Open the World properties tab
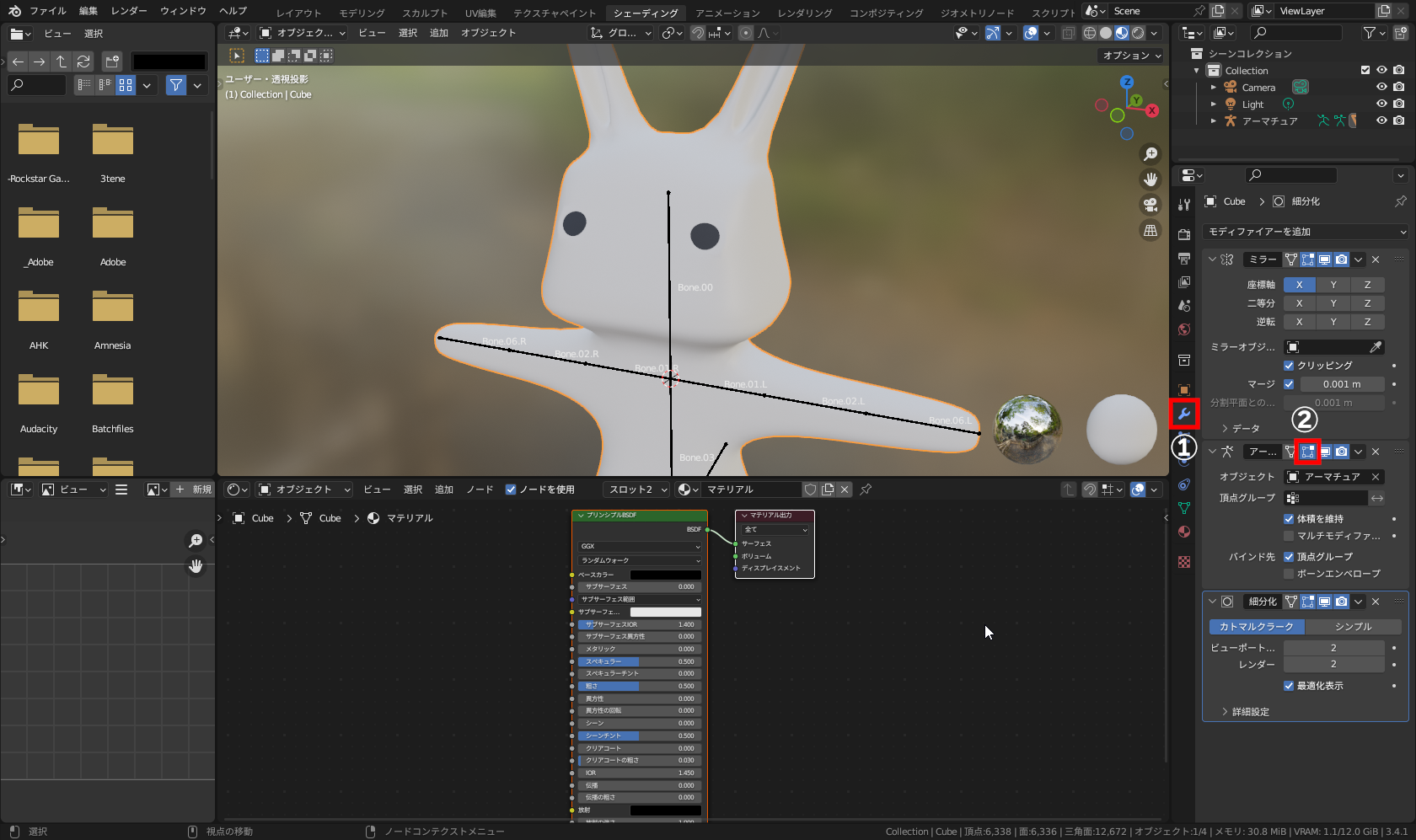The image size is (1416, 840). click(x=1184, y=329)
